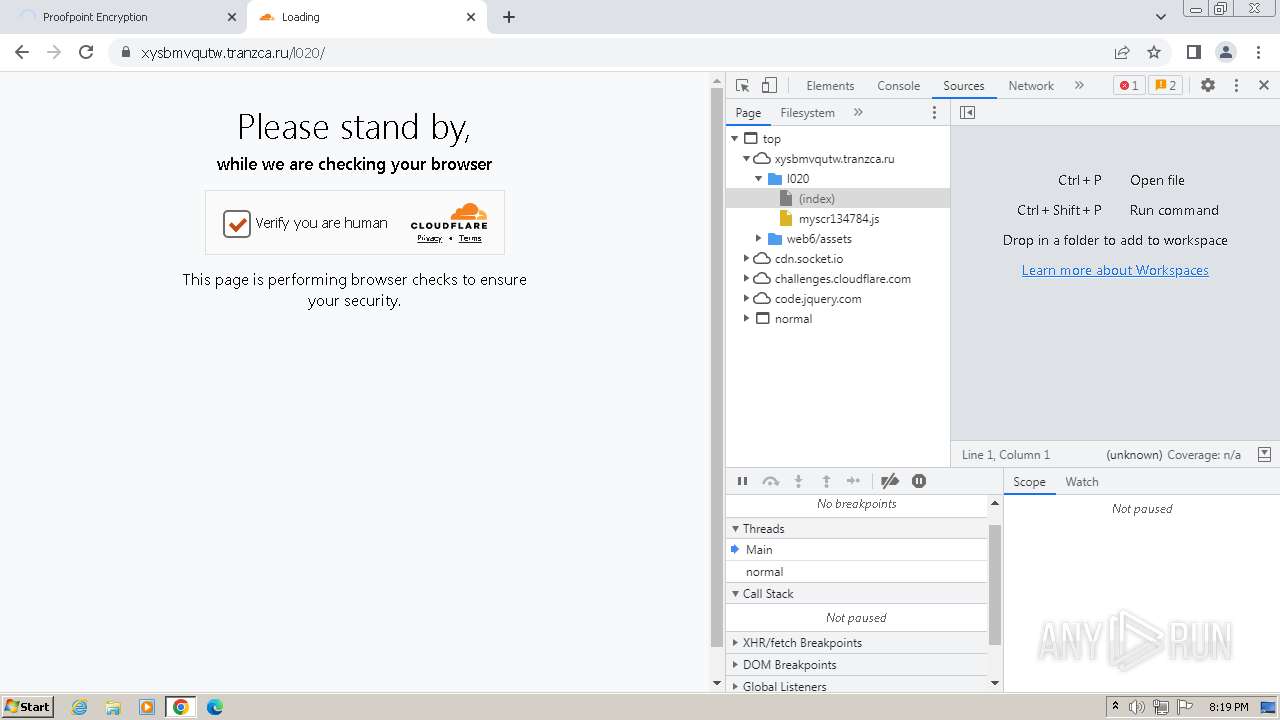Viewport: 1280px width, 720px height.
Task: Expand cdn.socket.io domain node
Action: [747, 259]
